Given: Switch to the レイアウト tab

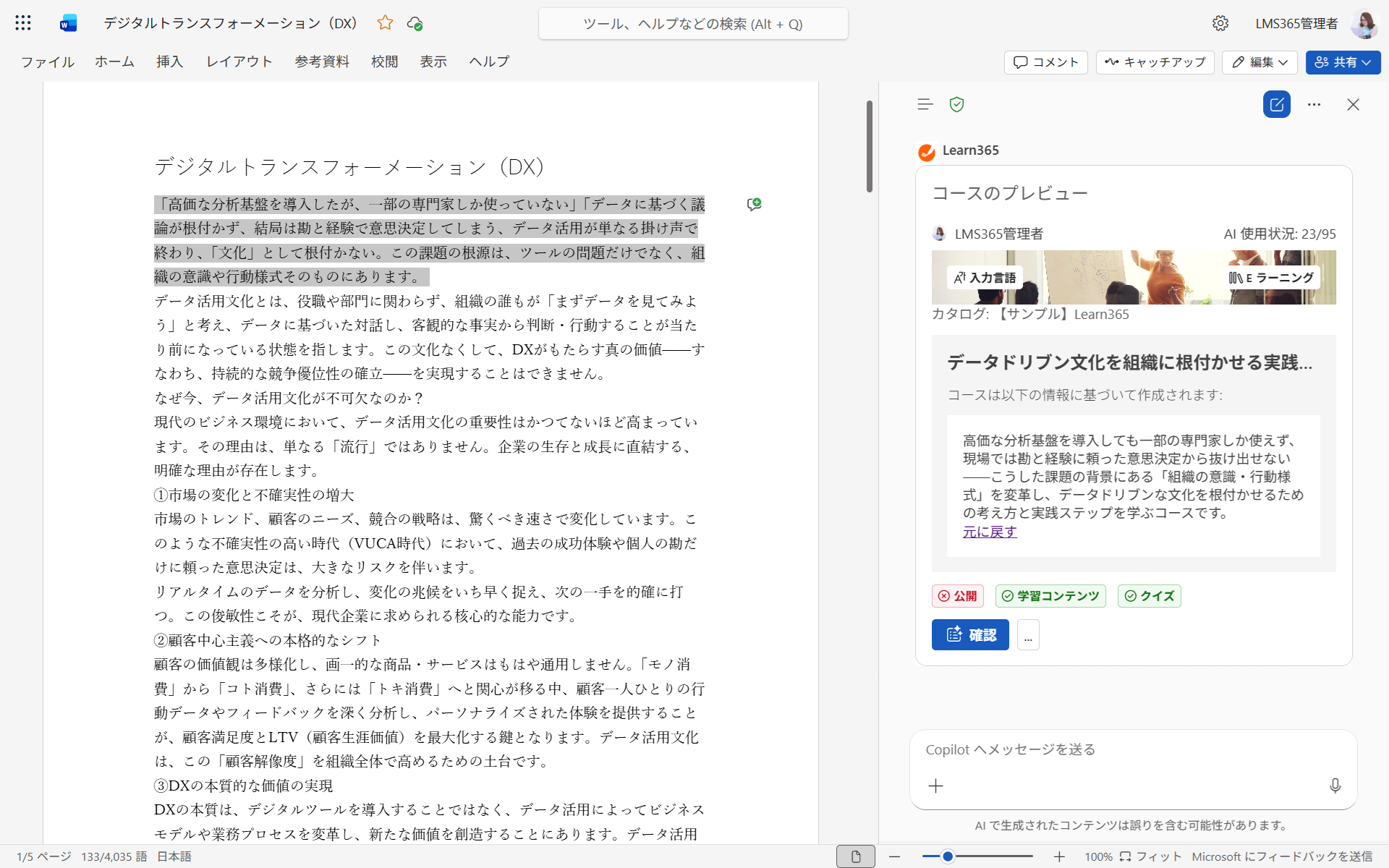Looking at the screenshot, I should coord(239,62).
